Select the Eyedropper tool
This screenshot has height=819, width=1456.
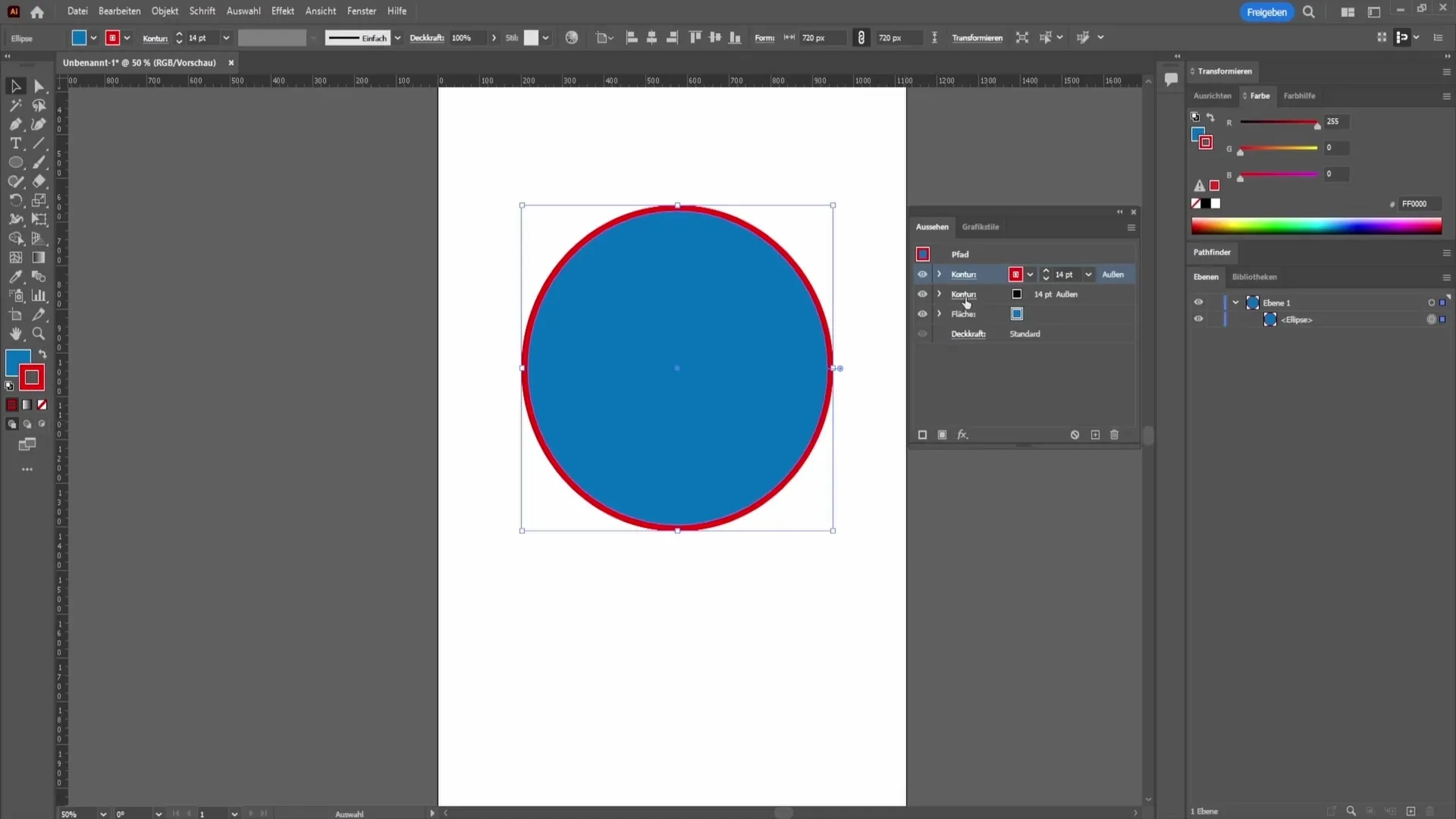point(15,277)
